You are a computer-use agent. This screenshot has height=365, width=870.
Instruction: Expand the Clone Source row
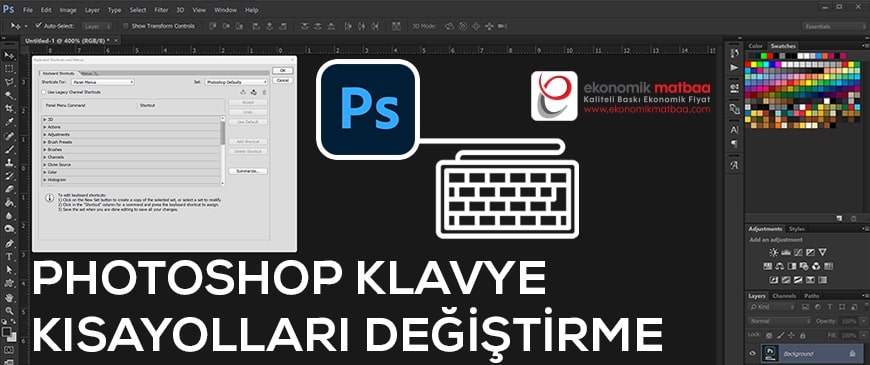coord(45,165)
